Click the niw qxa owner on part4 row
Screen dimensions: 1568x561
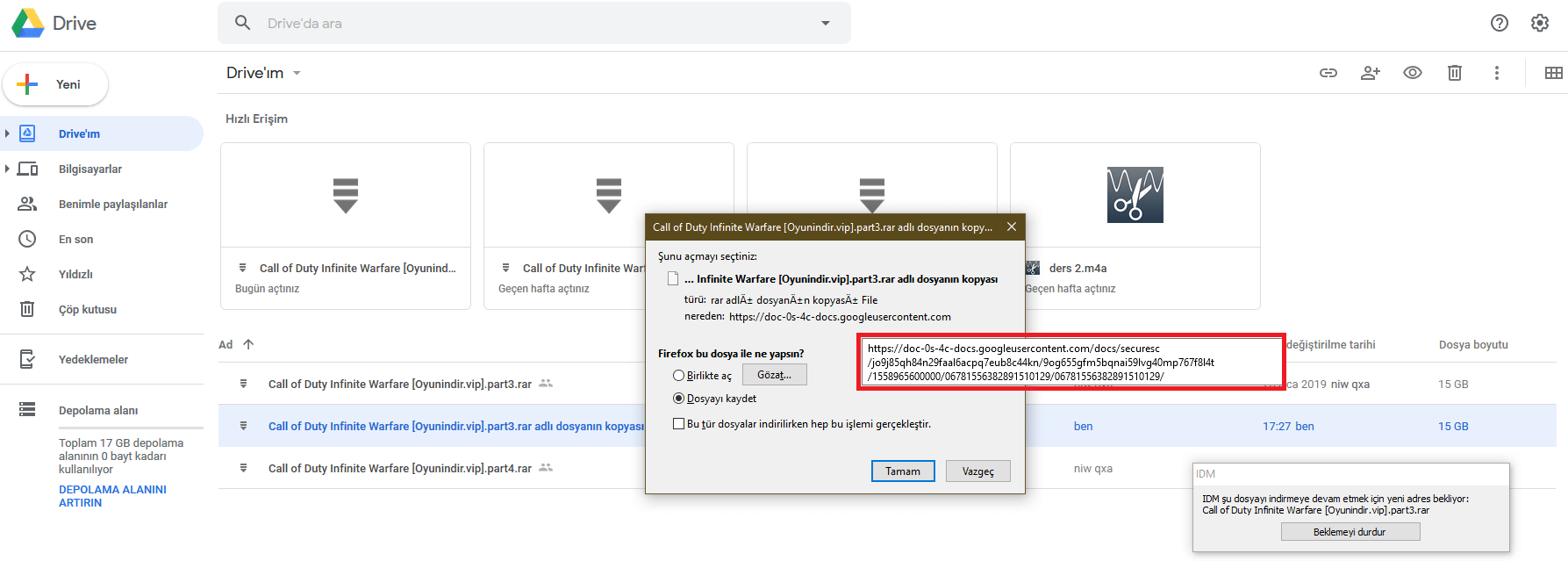pos(1093,468)
